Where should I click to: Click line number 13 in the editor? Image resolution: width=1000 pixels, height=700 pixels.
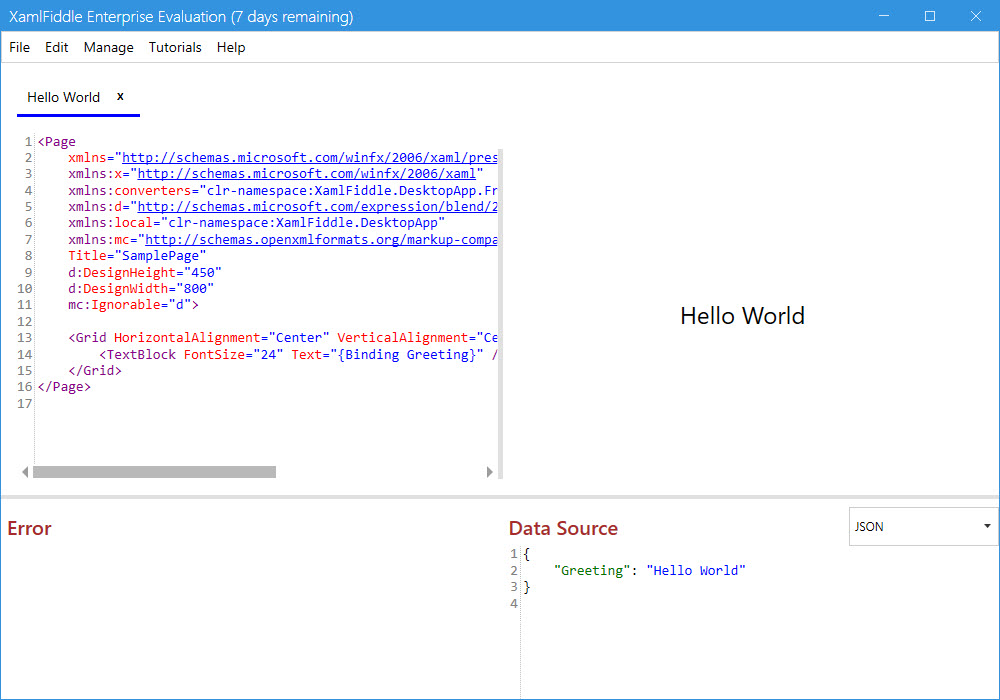click(x=29, y=337)
